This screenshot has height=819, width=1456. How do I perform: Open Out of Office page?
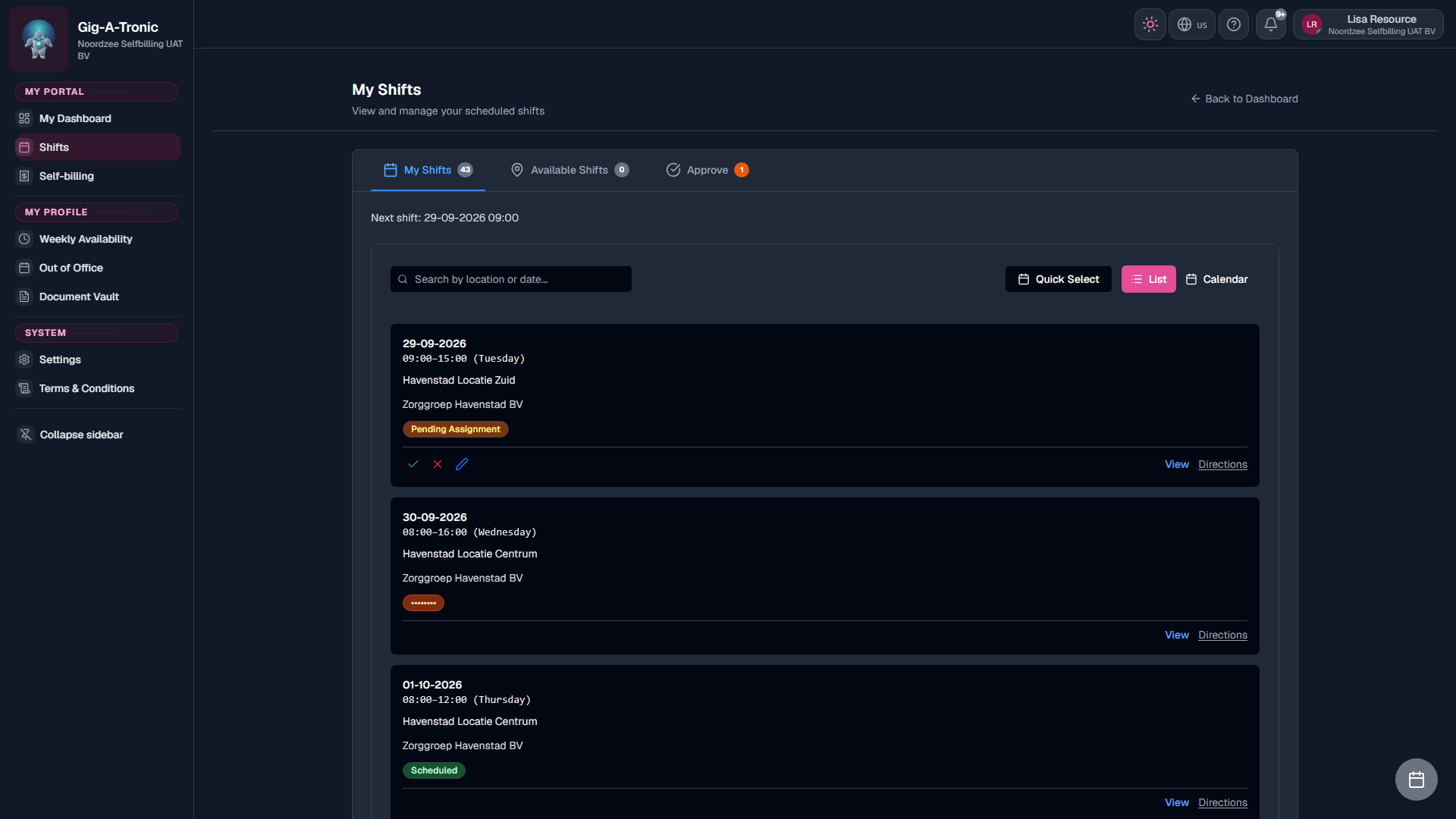[x=97, y=268]
